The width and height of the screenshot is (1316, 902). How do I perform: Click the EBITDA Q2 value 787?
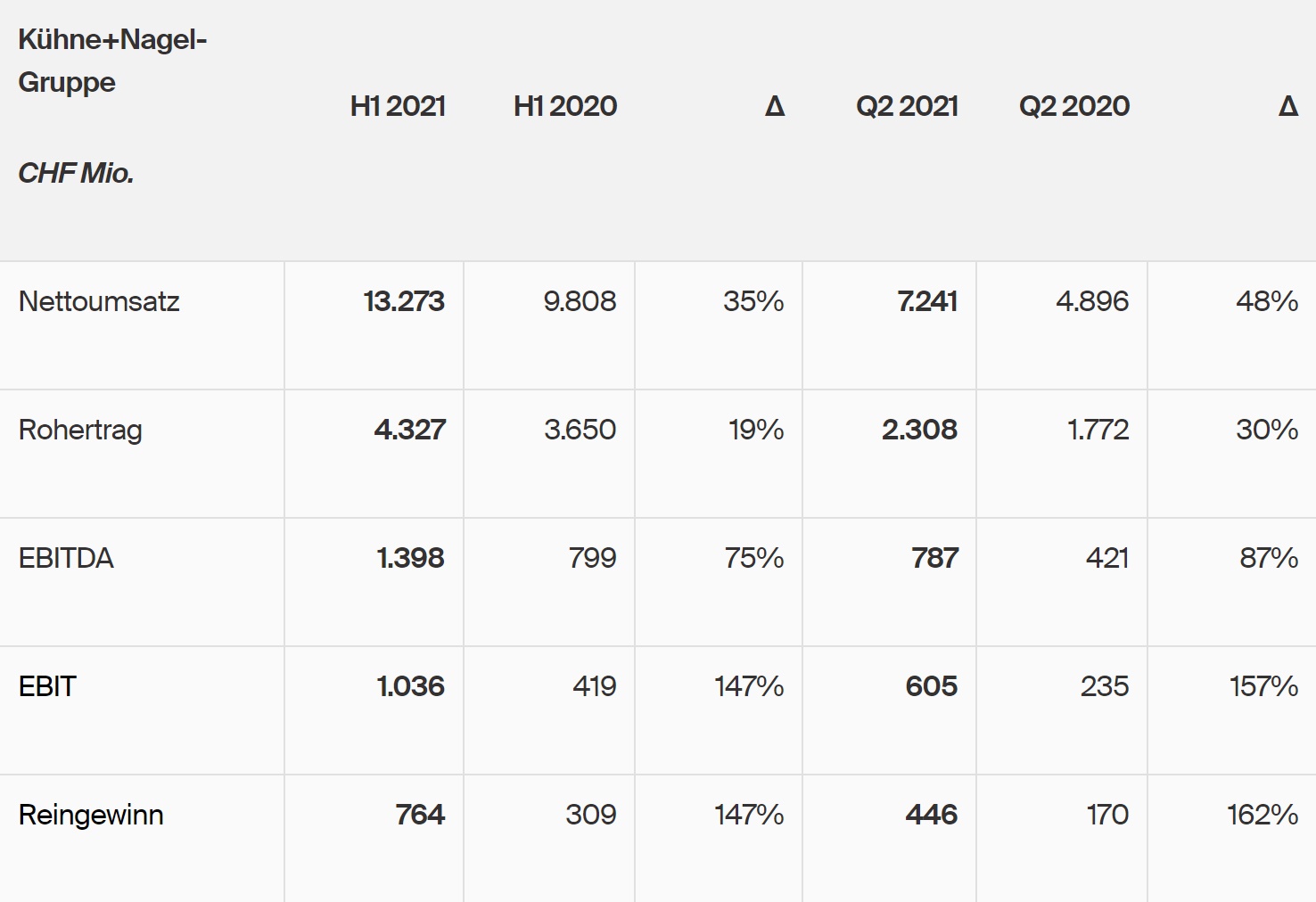pyautogui.click(x=934, y=558)
